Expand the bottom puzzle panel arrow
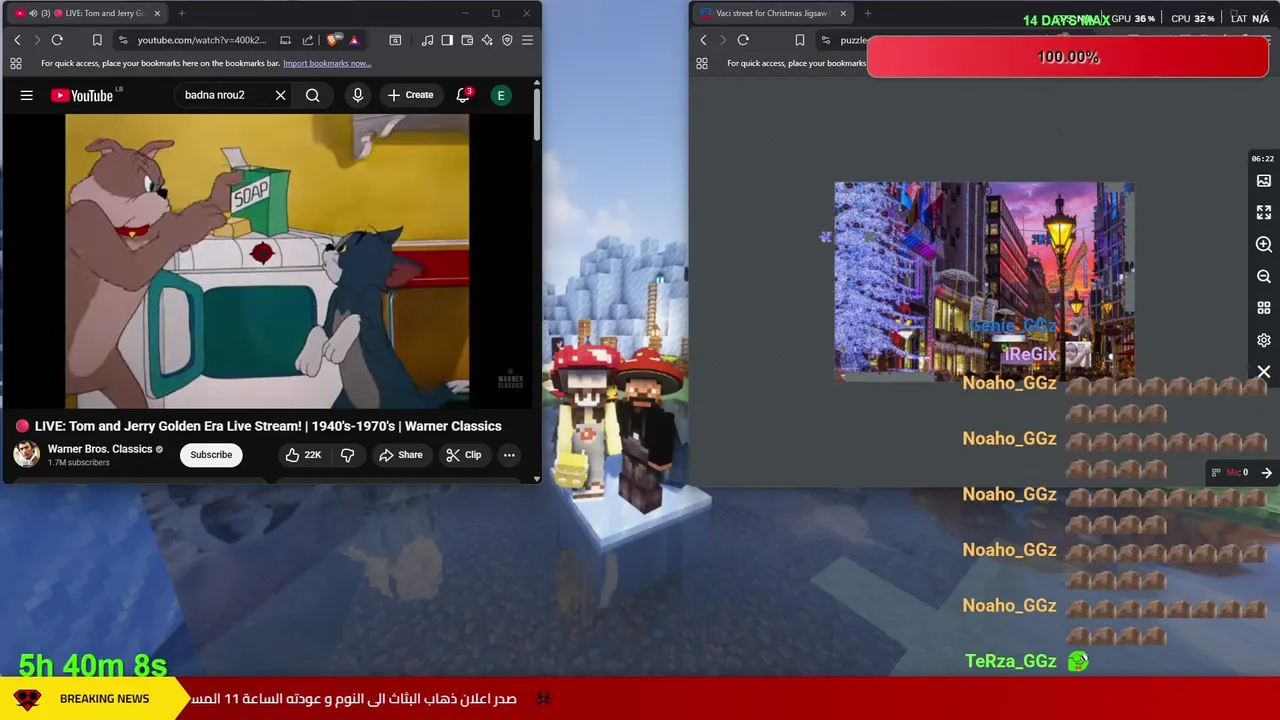 1266,473
